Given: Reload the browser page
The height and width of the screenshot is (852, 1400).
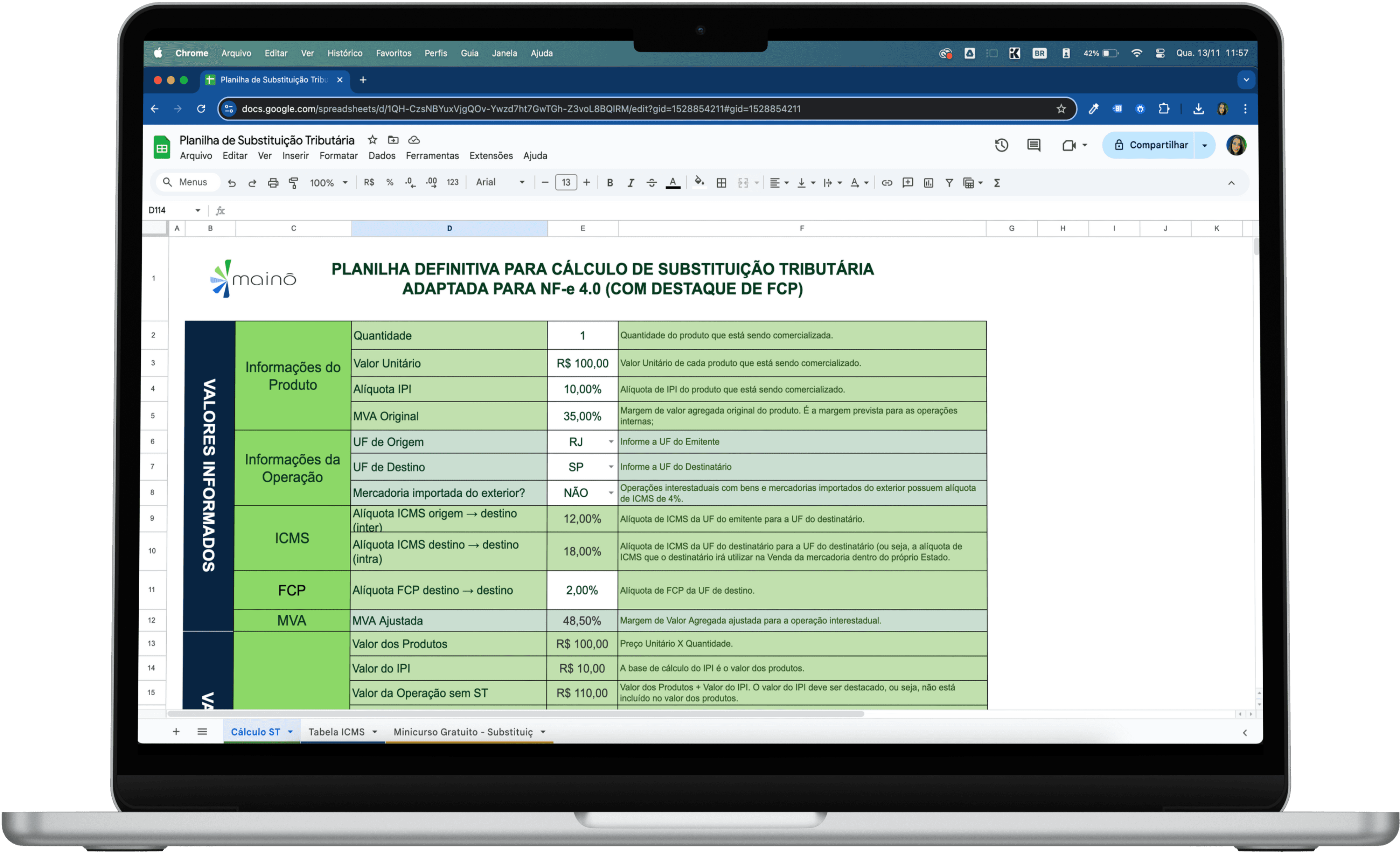Looking at the screenshot, I should [201, 109].
